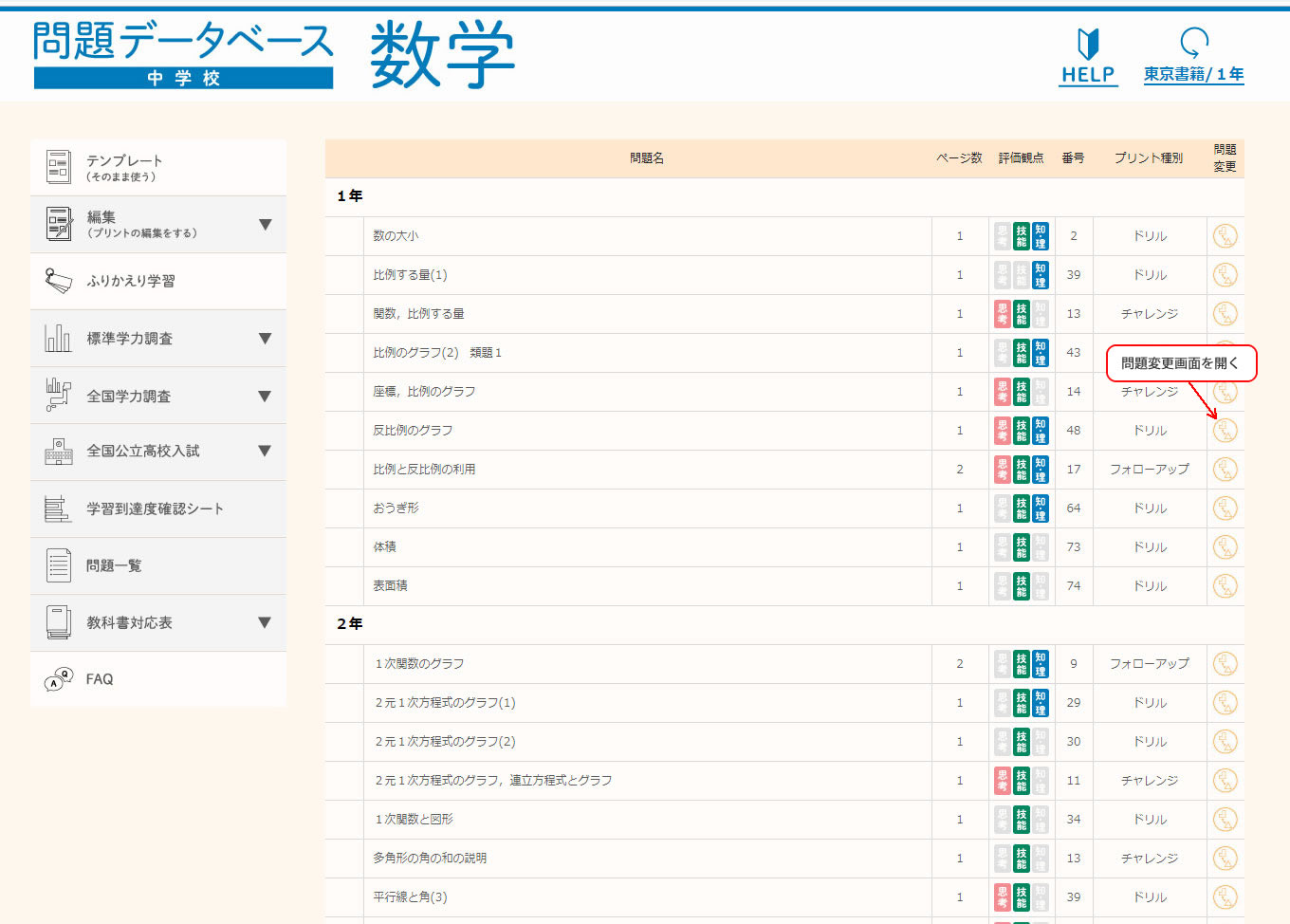
Task: Expand the 編集 menu arrow
Action: [266, 225]
